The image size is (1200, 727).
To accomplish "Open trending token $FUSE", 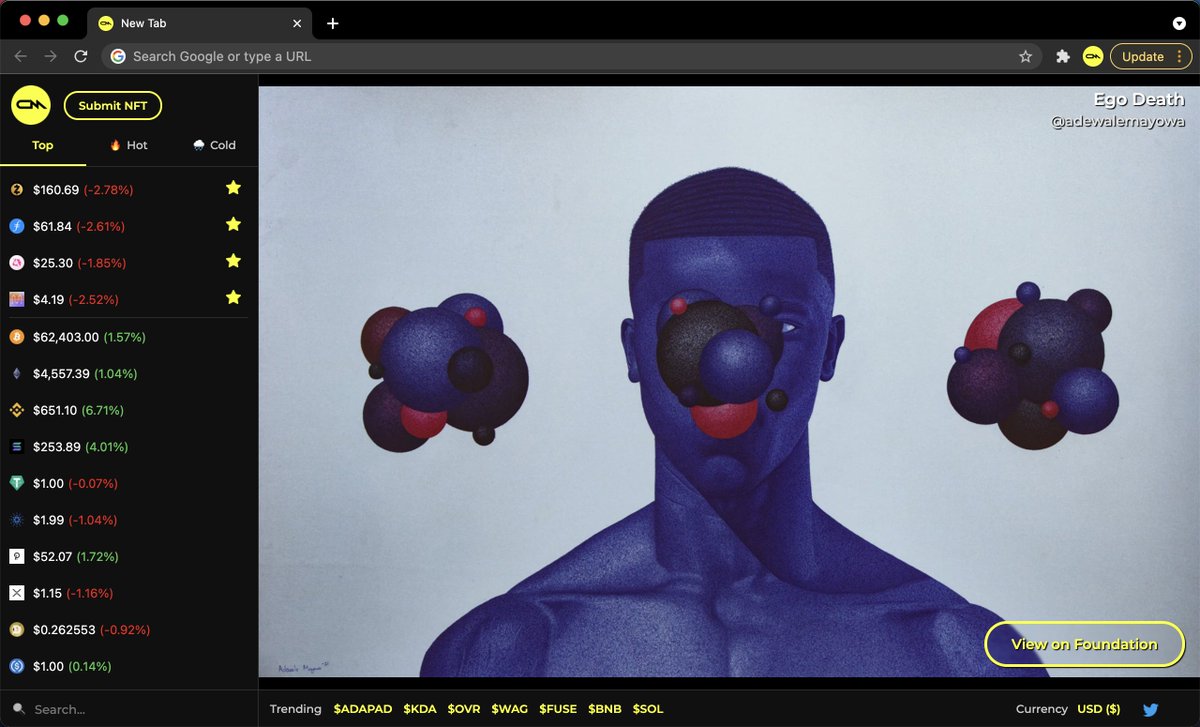I will 558,709.
